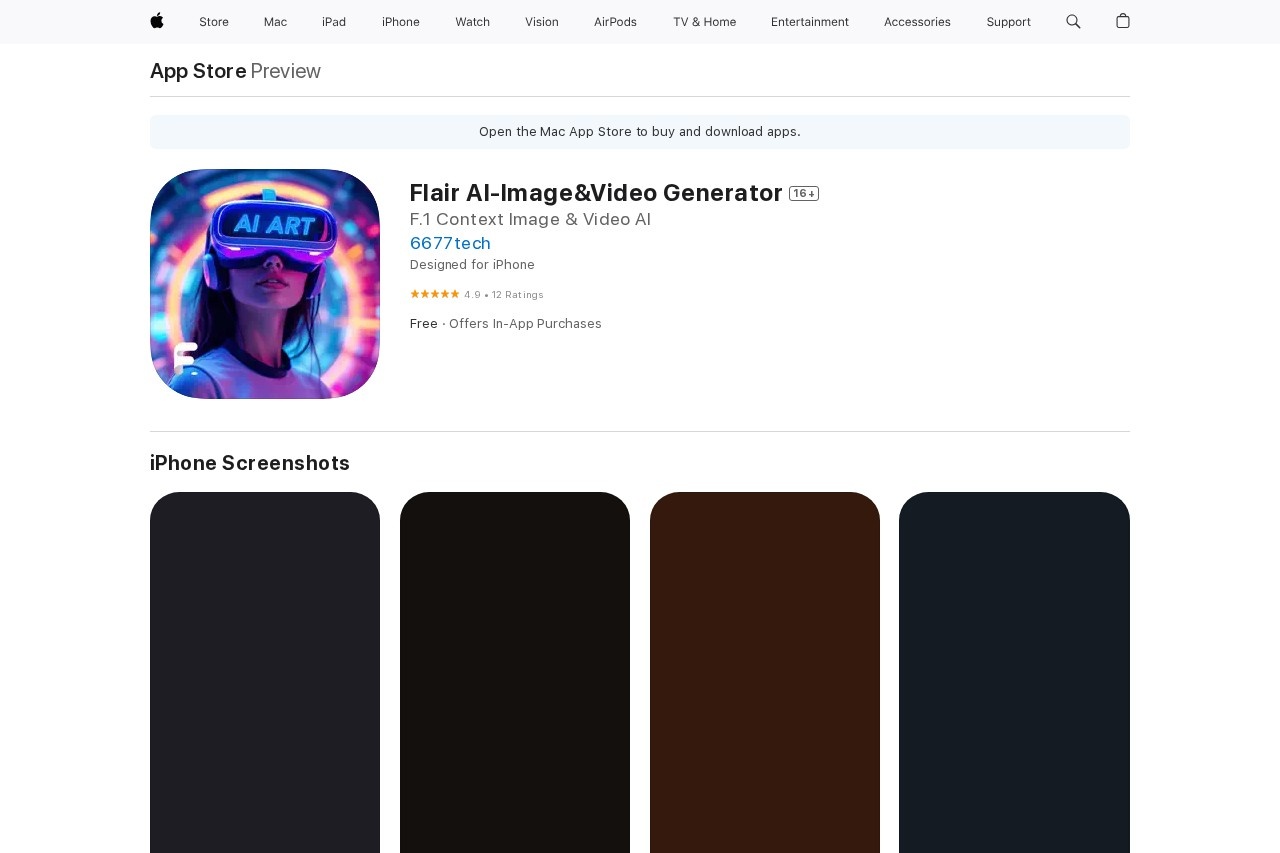Open the Support menu
Image resolution: width=1280 pixels, height=853 pixels.
tap(1008, 22)
